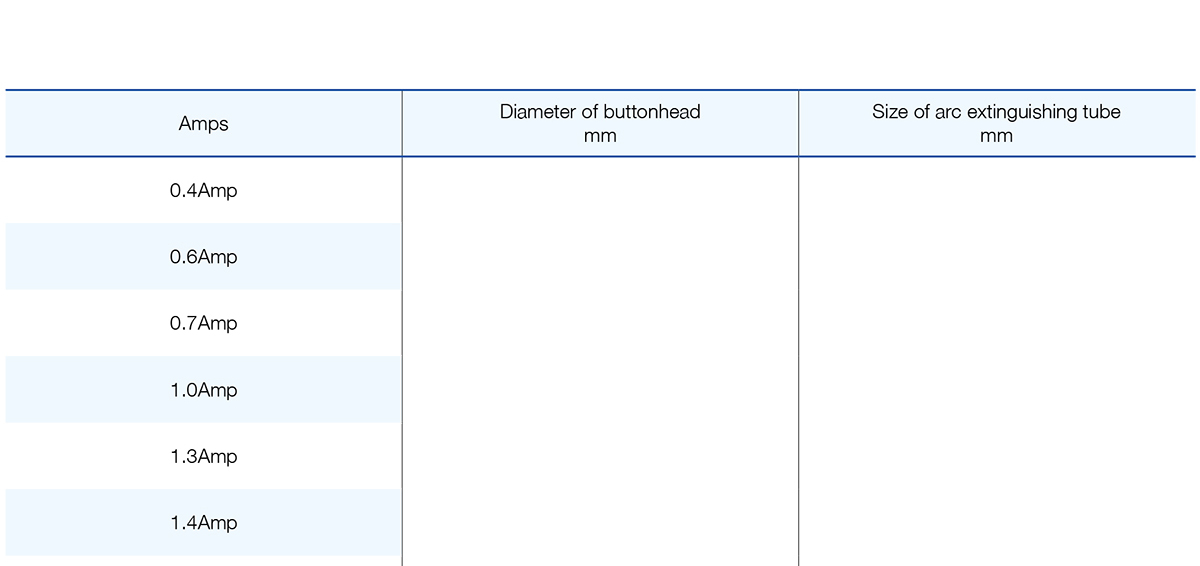Viewport: 1200px width, 566px height.
Task: Click the empty buttonhead diameter cell for 0.4Amp
Action: click(600, 190)
